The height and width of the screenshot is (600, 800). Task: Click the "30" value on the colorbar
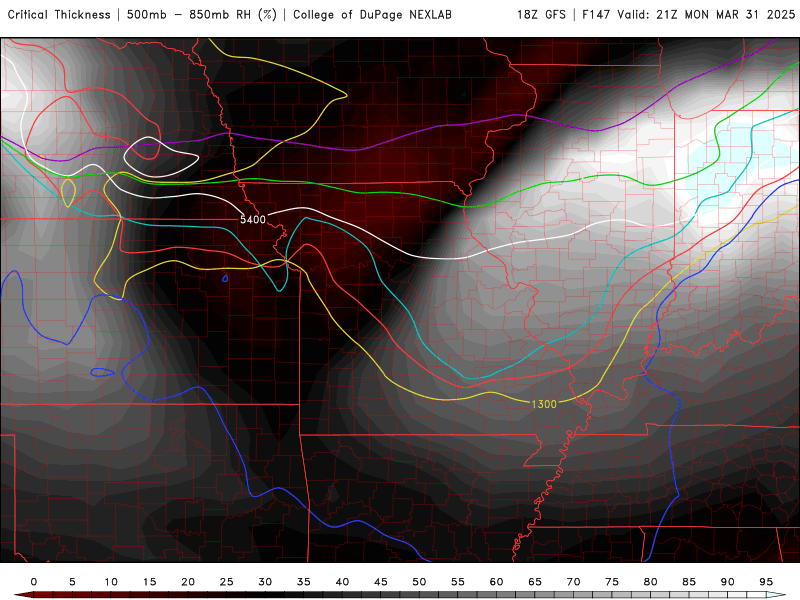[x=265, y=582]
